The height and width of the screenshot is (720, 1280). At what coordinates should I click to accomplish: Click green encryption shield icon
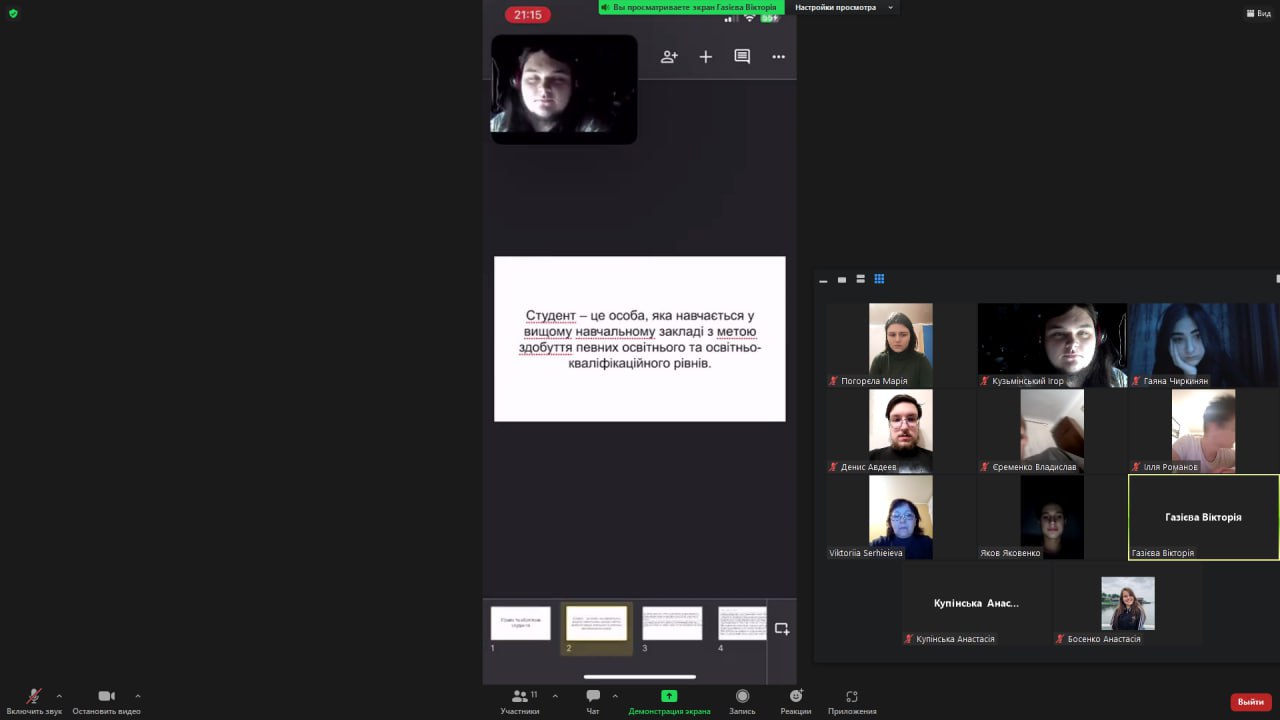[x=13, y=13]
